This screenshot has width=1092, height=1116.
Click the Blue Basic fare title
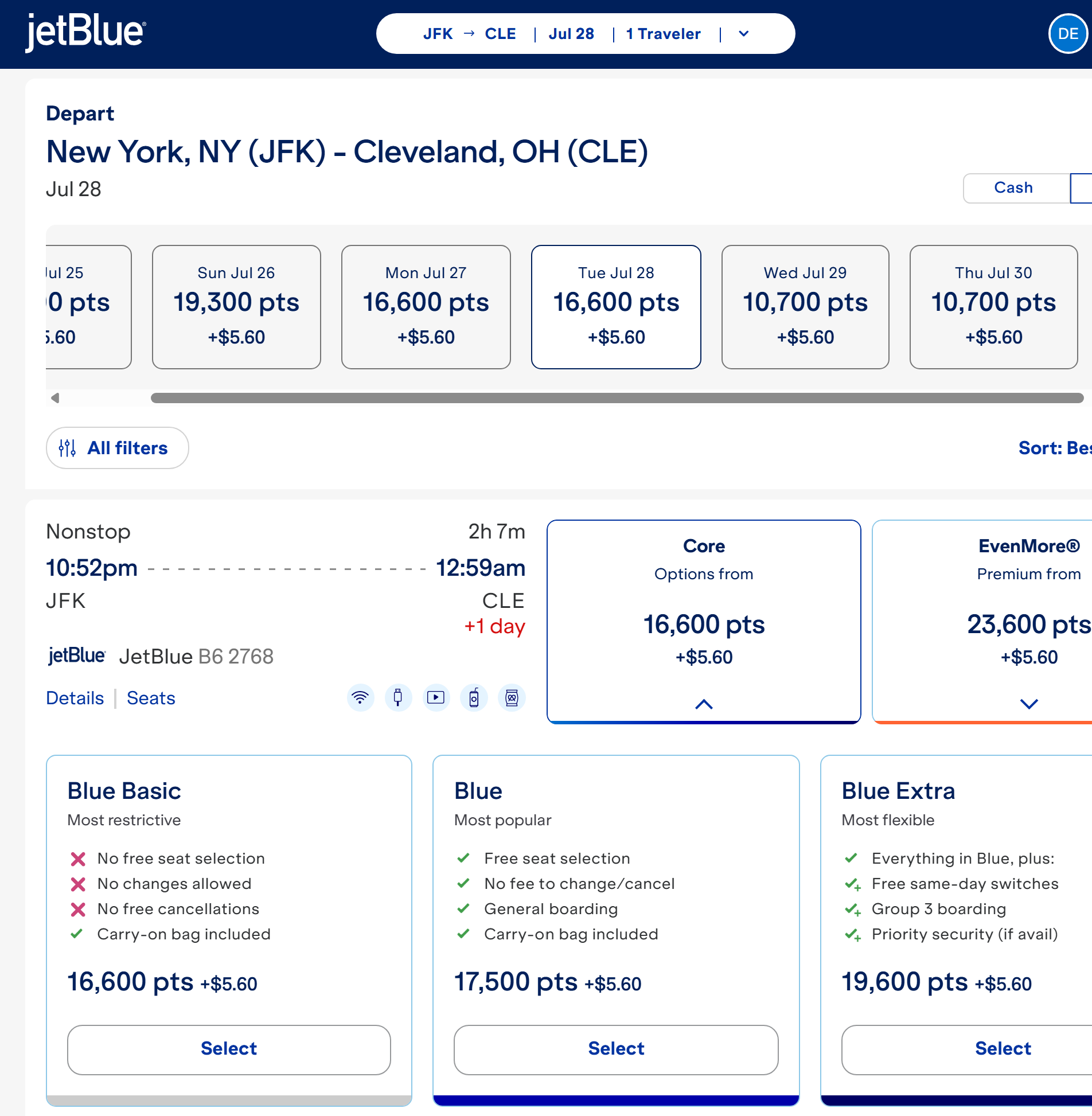click(x=124, y=791)
